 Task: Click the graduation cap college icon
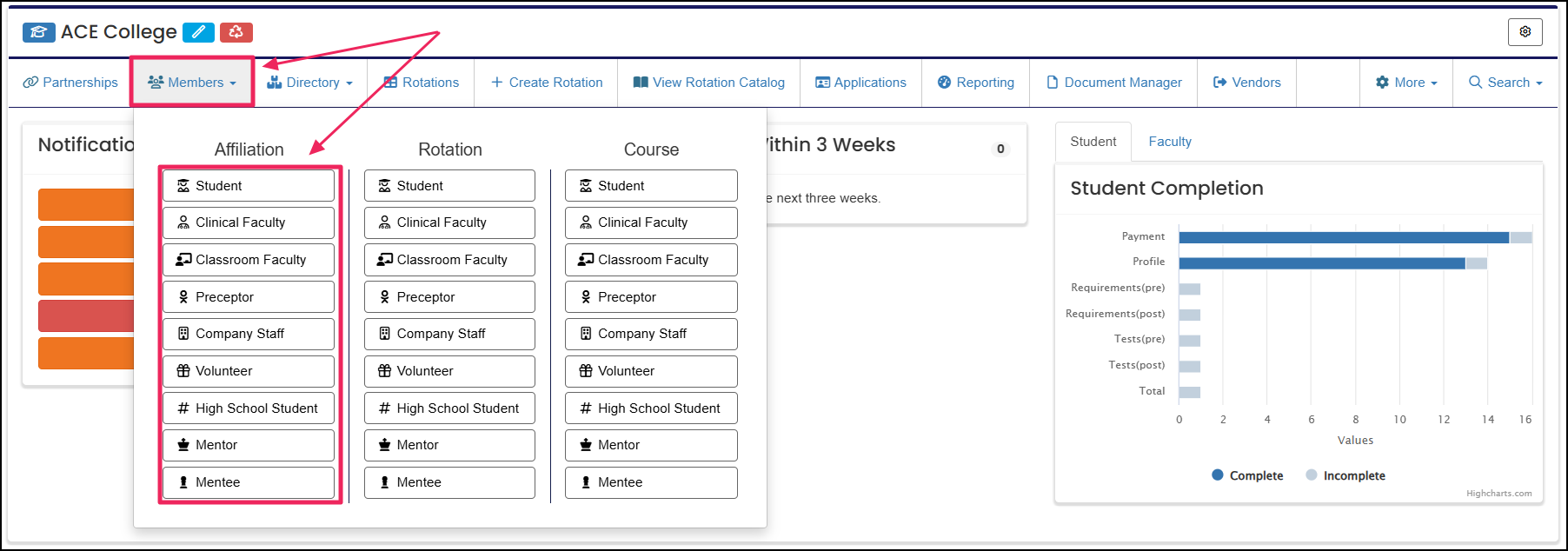coord(39,32)
